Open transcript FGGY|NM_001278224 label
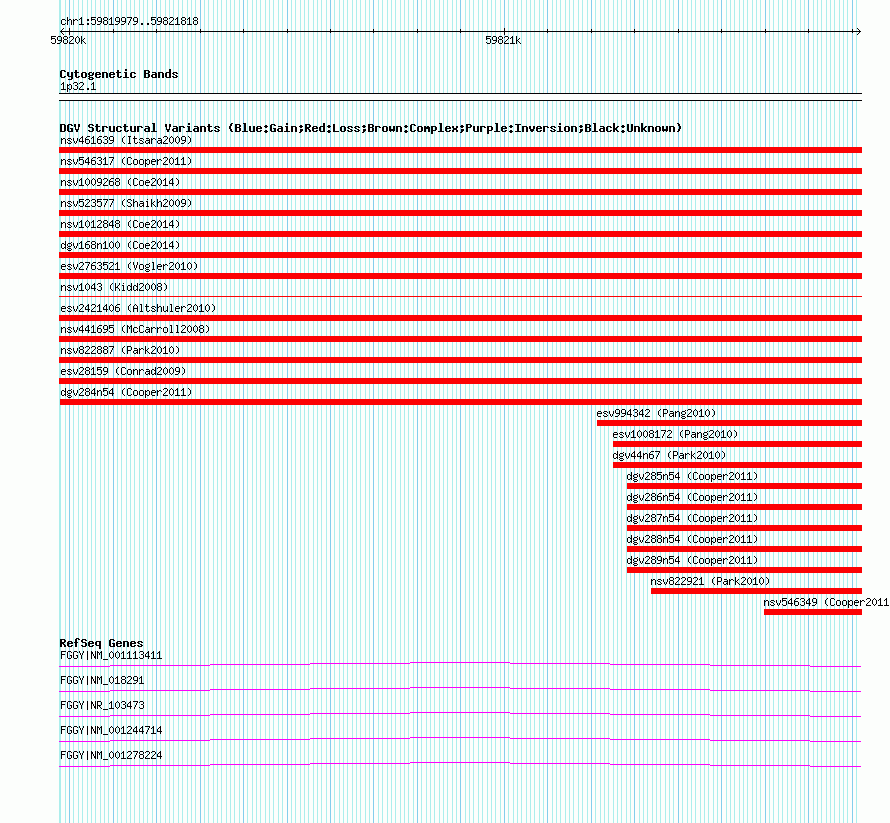890x823 pixels. (111, 755)
